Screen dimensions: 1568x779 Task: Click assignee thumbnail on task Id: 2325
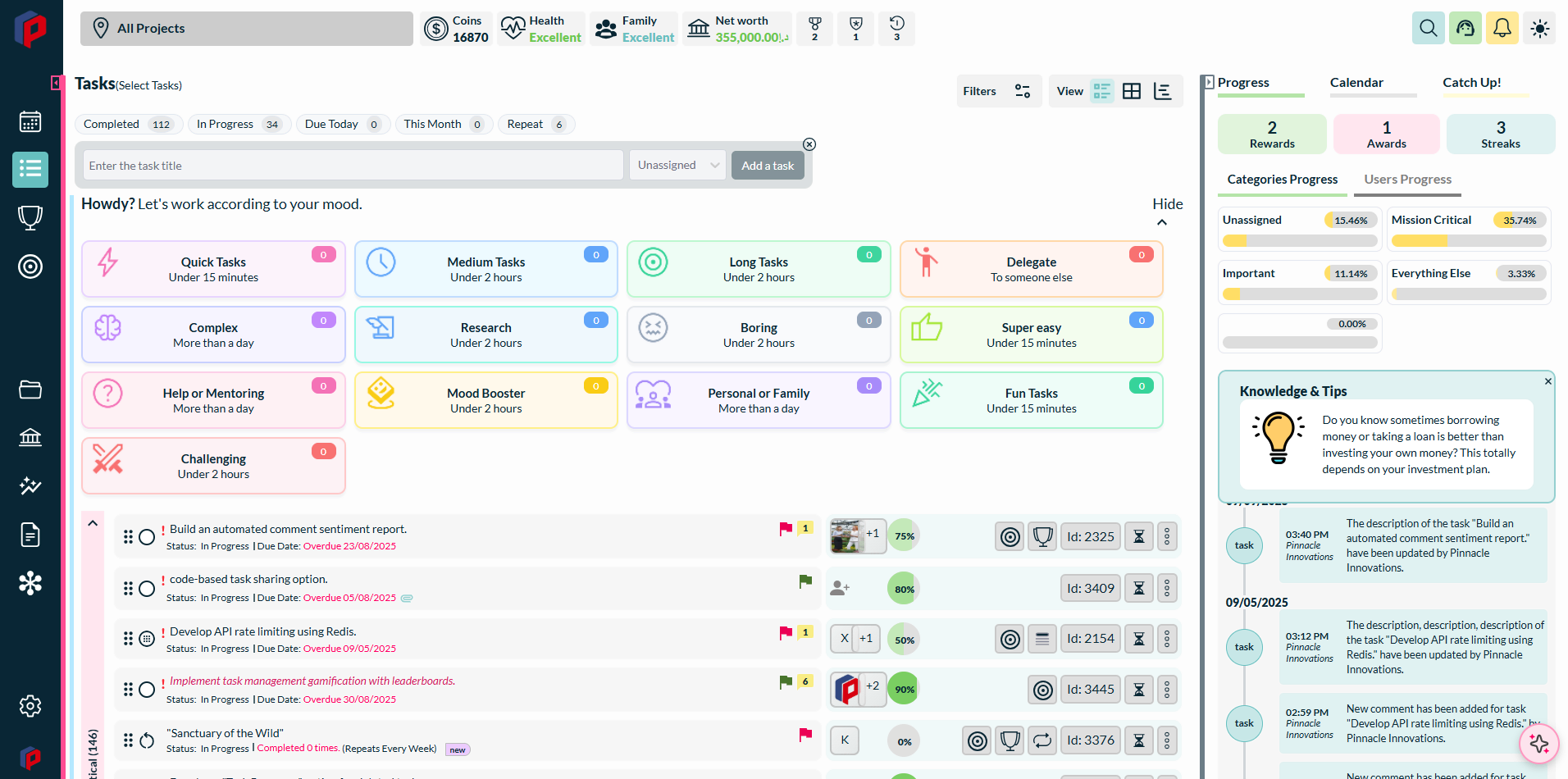tap(847, 536)
